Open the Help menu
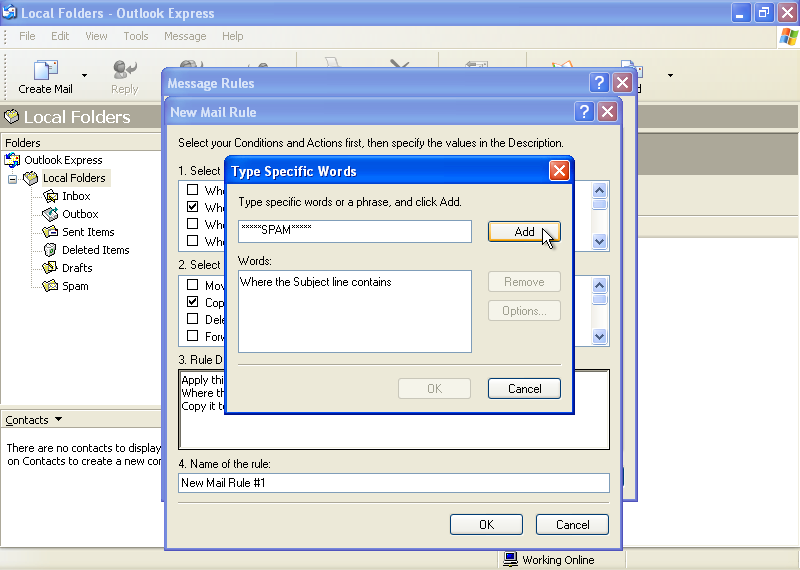Screen dimensions: 800x570 click(233, 36)
